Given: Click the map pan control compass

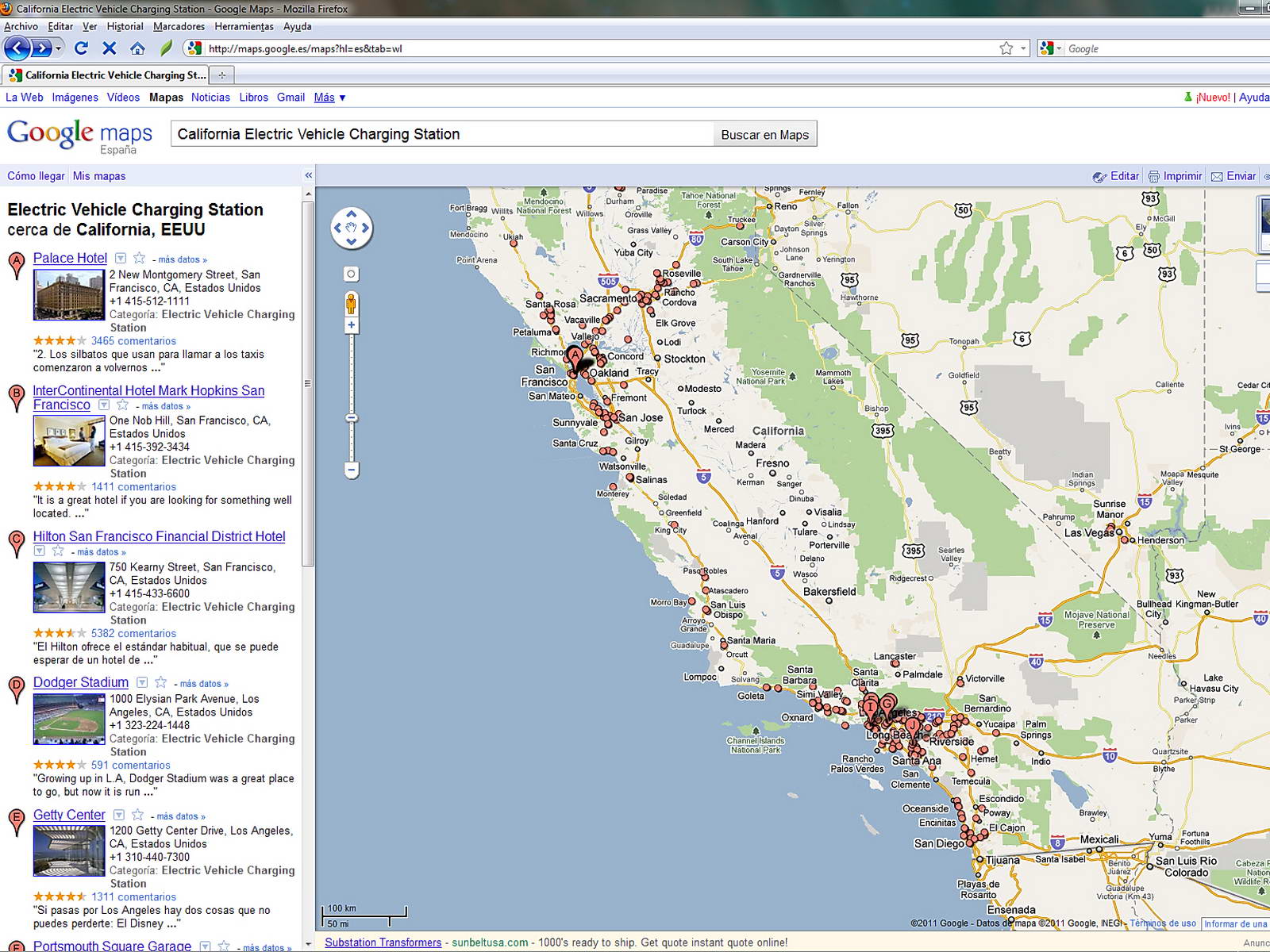Looking at the screenshot, I should 351,228.
